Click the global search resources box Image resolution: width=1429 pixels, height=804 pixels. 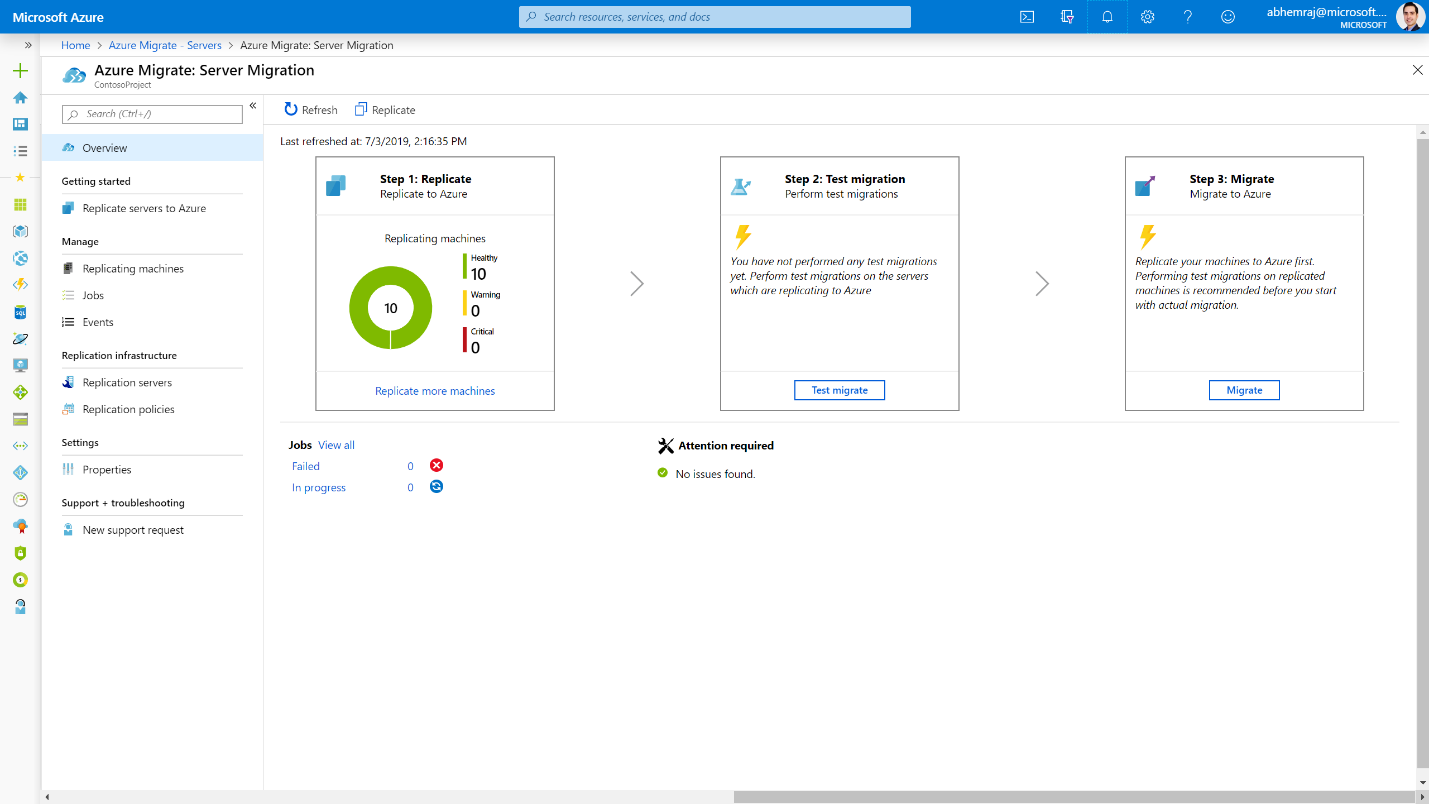tap(715, 17)
